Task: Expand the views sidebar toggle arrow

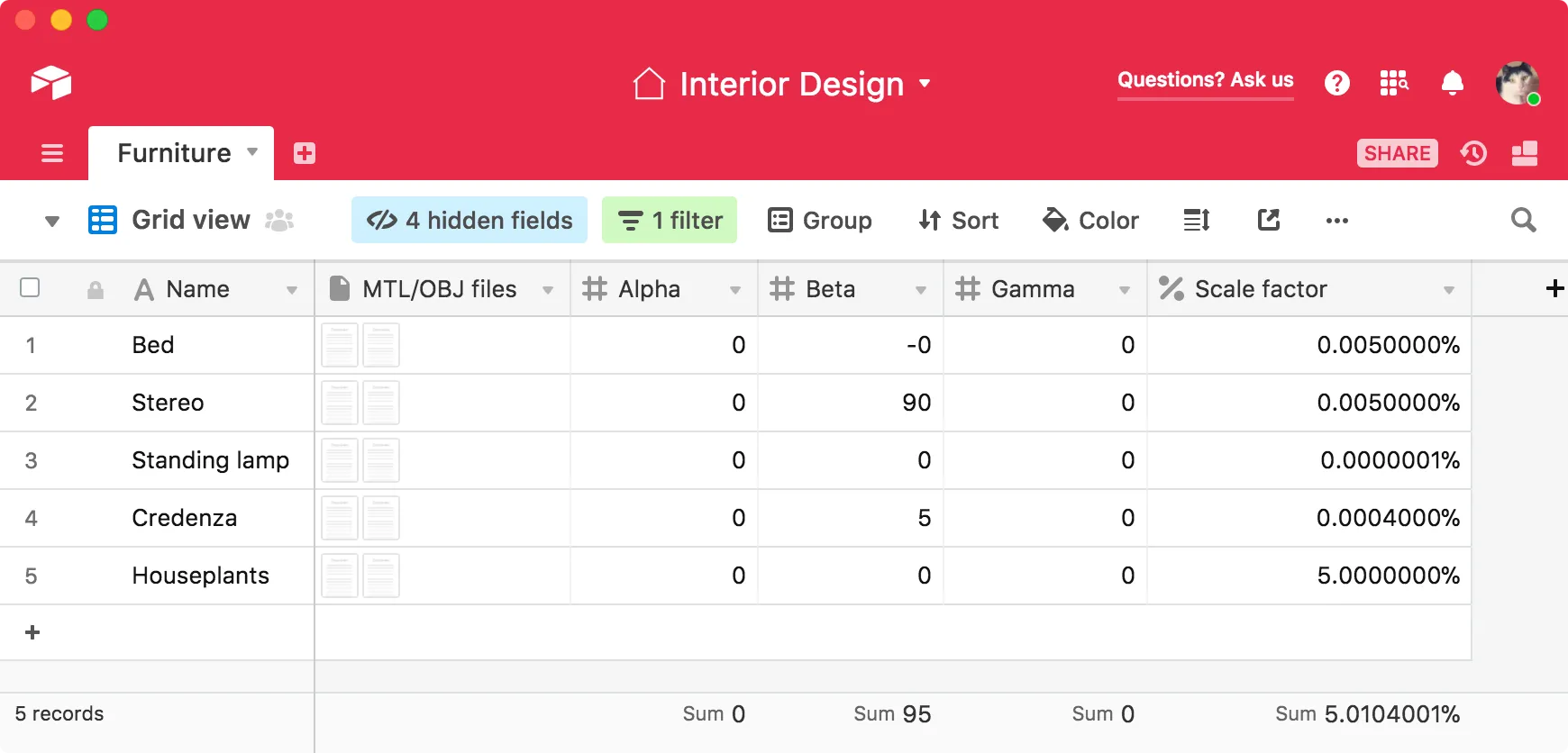Action: (52, 221)
